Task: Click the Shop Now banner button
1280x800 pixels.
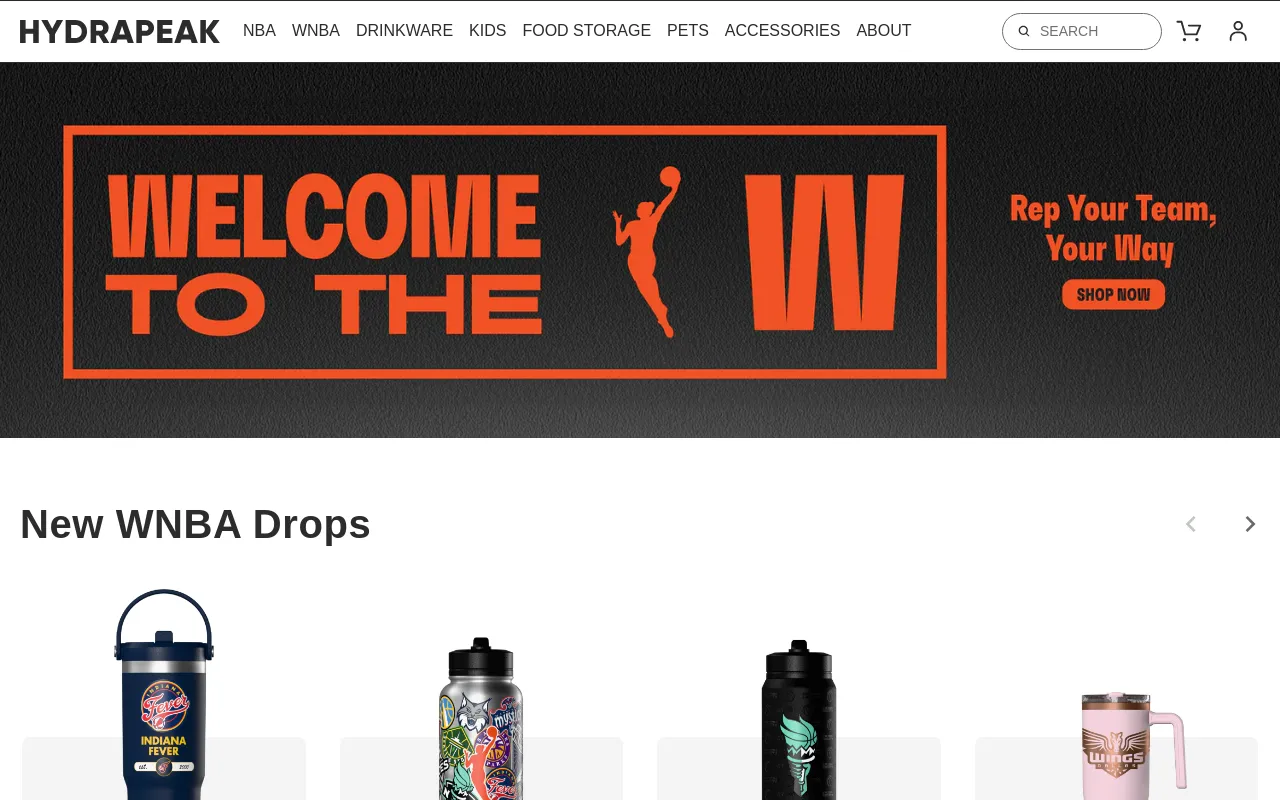Action: [1113, 295]
